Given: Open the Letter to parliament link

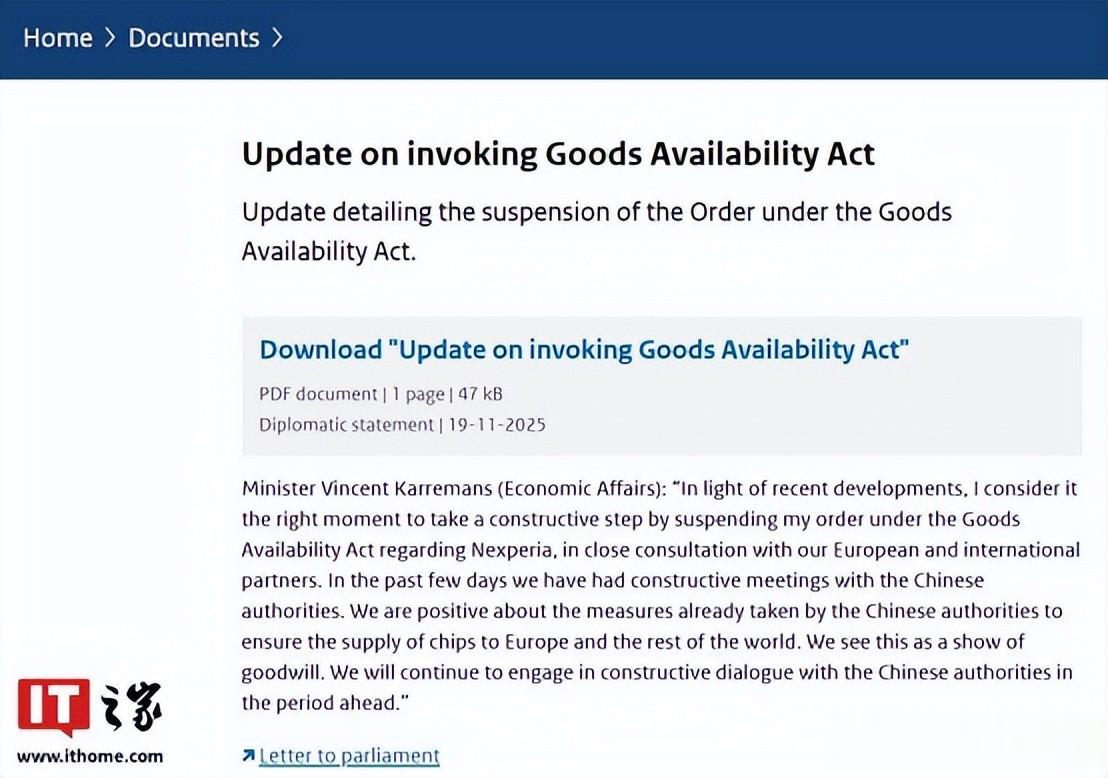Looking at the screenshot, I should coord(349,756).
